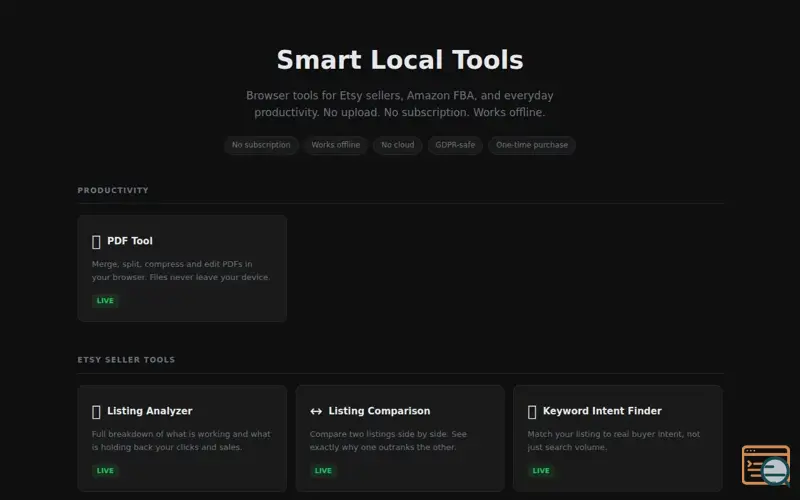
Task: Open the PDF Tool title link
Action: (130, 241)
